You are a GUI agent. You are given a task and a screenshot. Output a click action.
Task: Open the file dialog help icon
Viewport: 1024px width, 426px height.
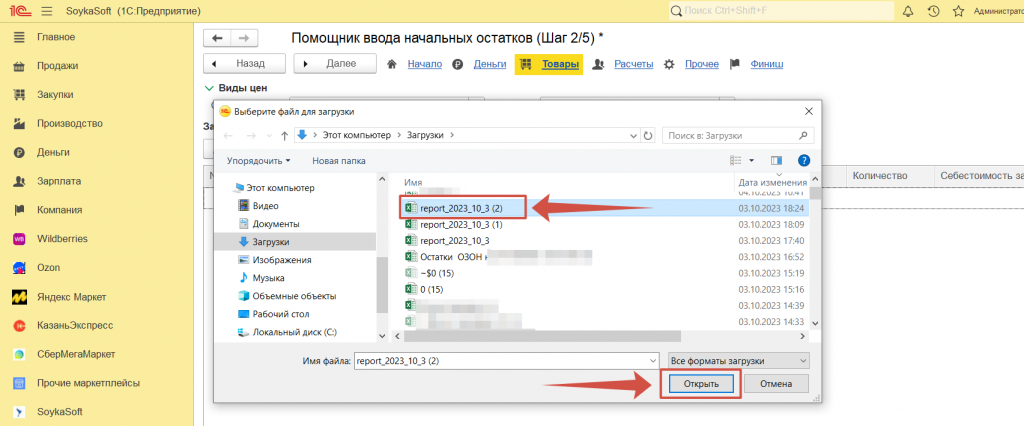coord(802,160)
